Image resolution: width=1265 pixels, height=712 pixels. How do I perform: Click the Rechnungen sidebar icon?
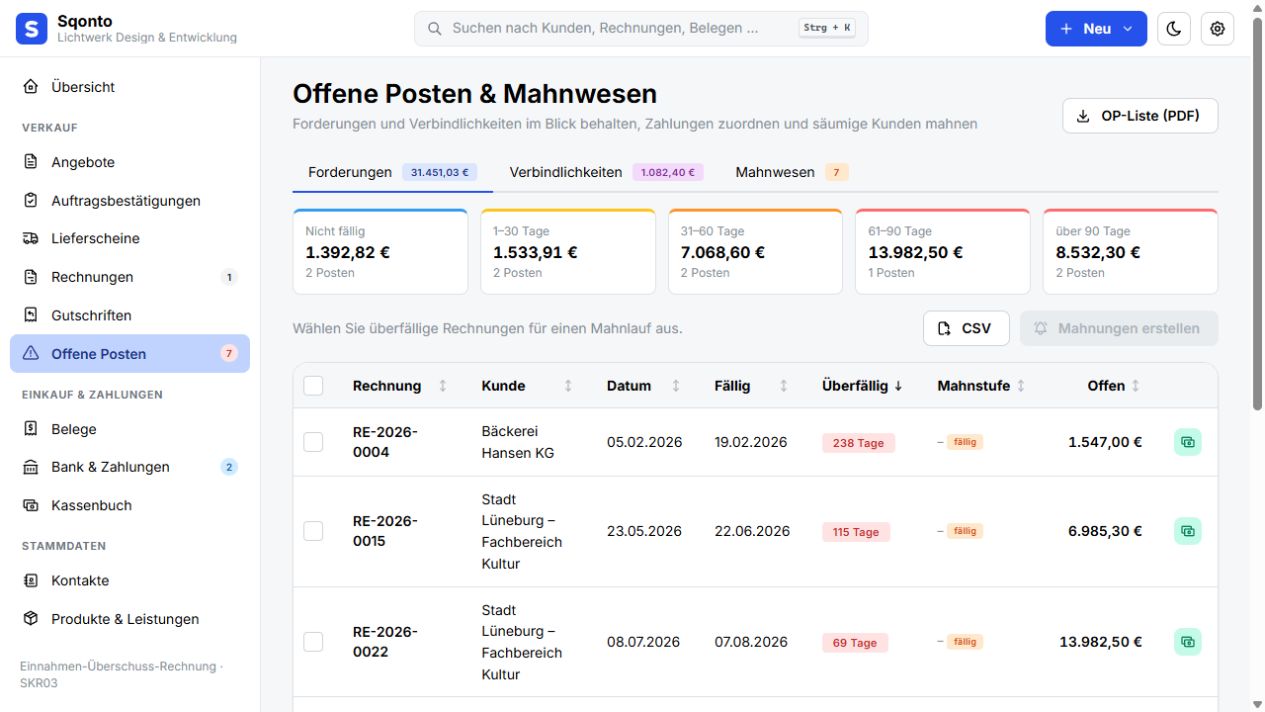pos(31,277)
